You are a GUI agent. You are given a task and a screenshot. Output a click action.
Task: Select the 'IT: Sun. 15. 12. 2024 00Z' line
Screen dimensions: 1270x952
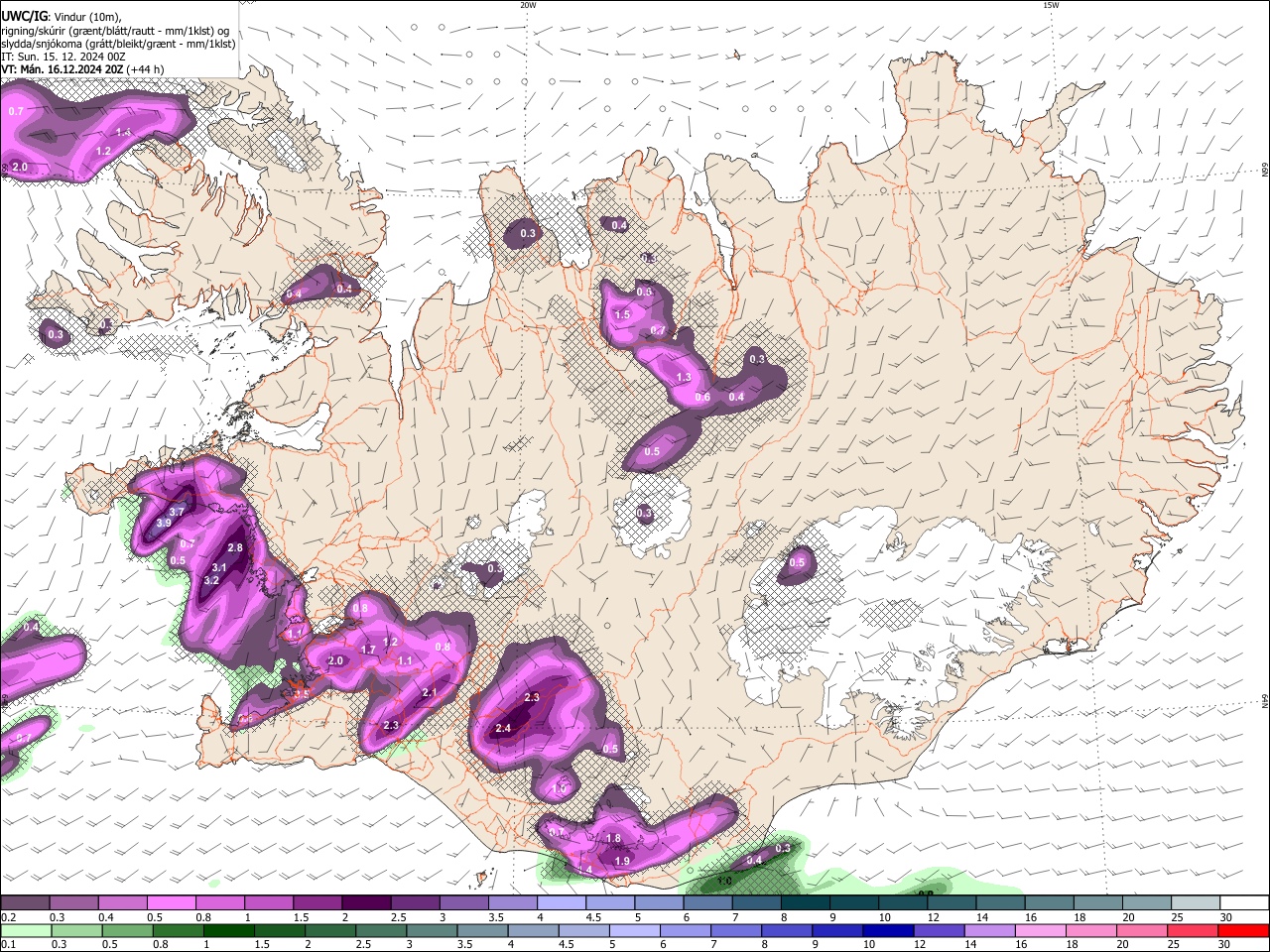pos(63,57)
